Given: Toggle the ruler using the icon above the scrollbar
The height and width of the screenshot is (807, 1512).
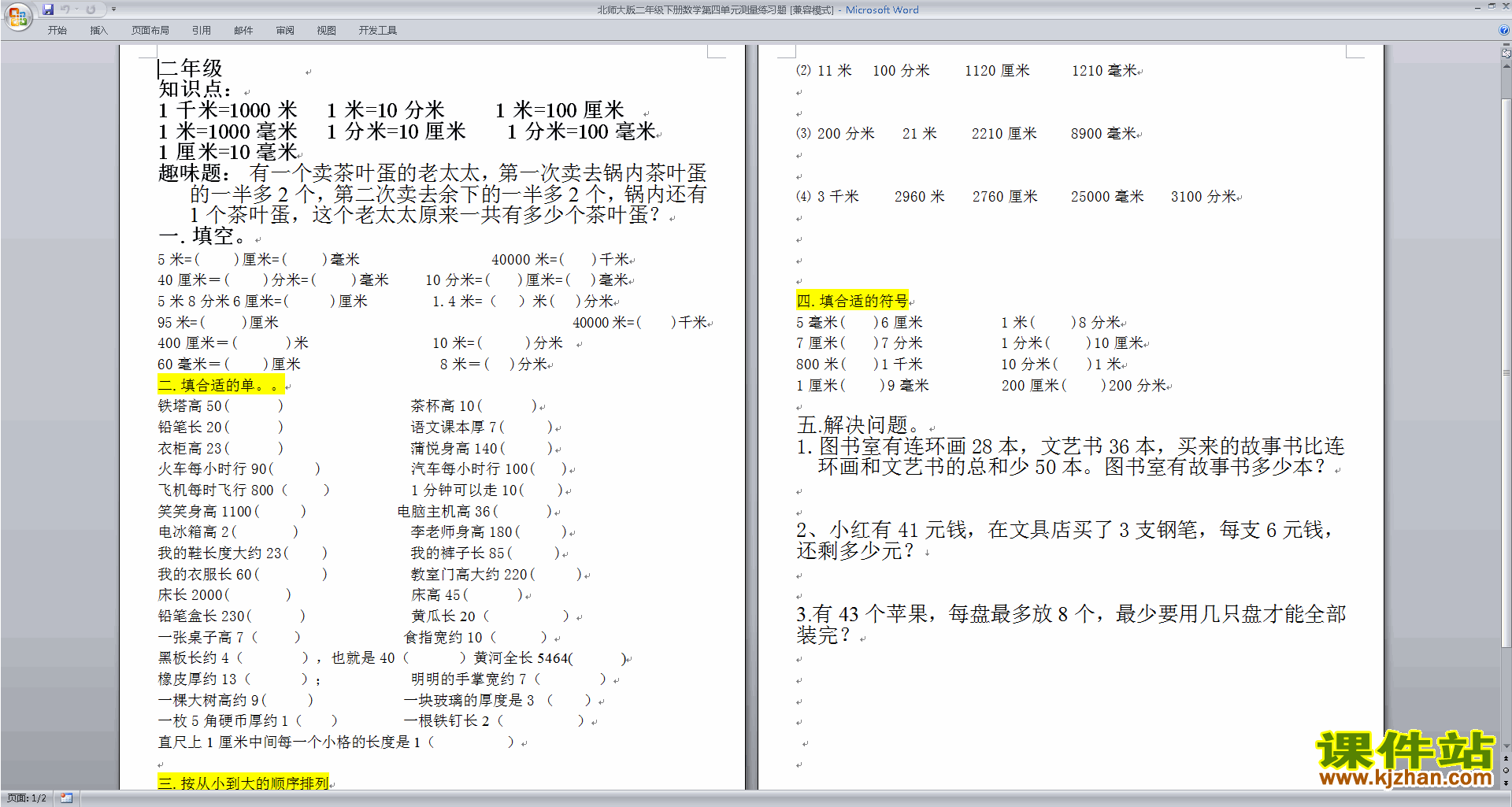Looking at the screenshot, I should click(x=1506, y=54).
